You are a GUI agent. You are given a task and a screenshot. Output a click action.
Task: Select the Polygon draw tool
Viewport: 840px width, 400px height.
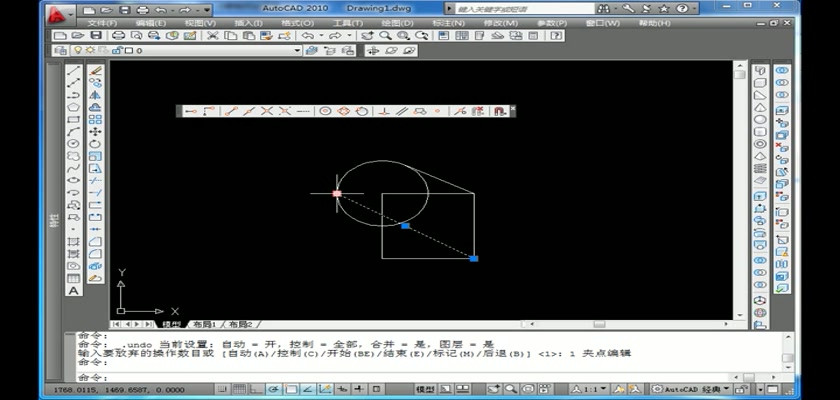coord(73,107)
